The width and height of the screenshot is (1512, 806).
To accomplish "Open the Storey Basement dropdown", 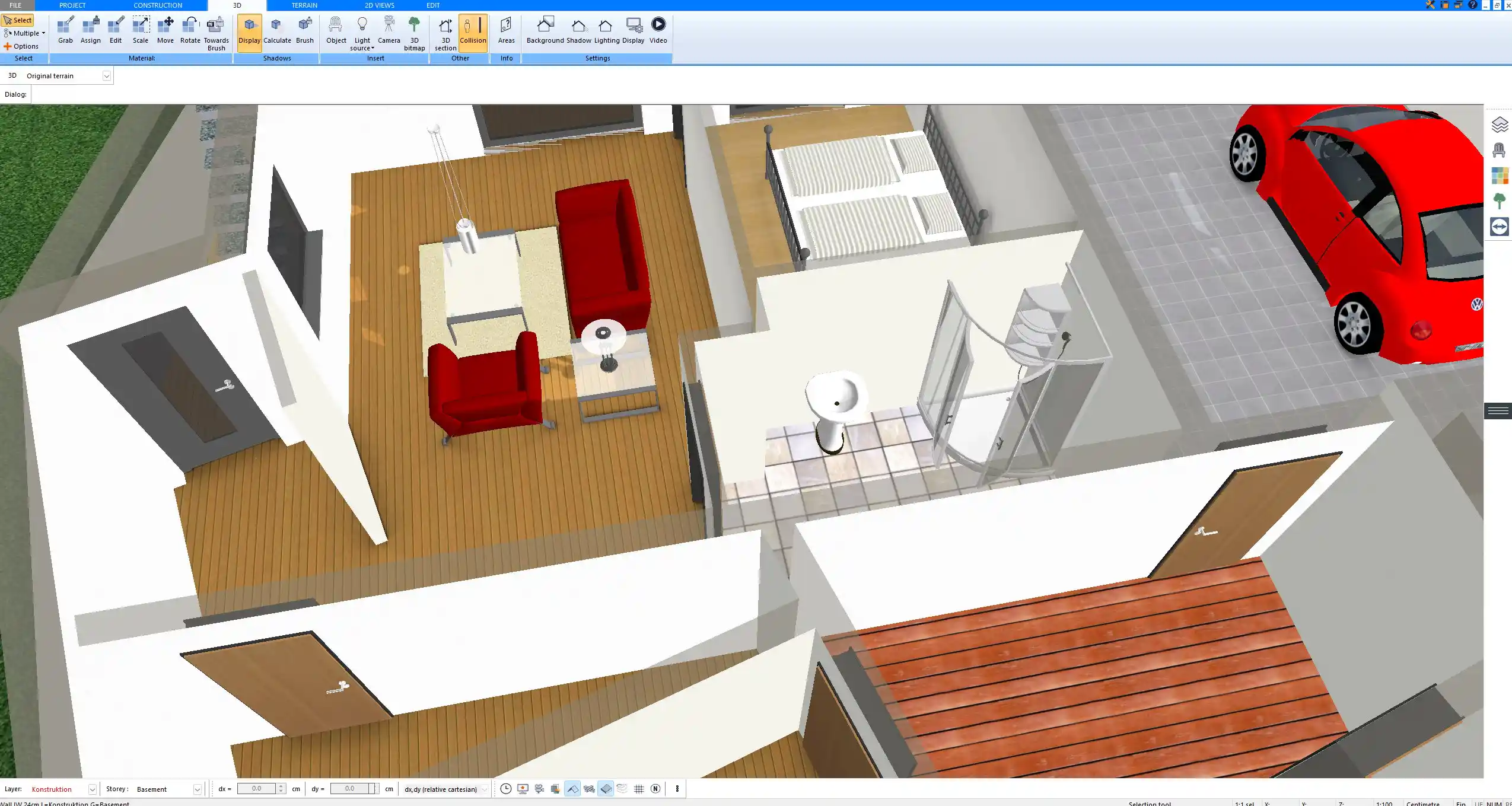I will 198,789.
